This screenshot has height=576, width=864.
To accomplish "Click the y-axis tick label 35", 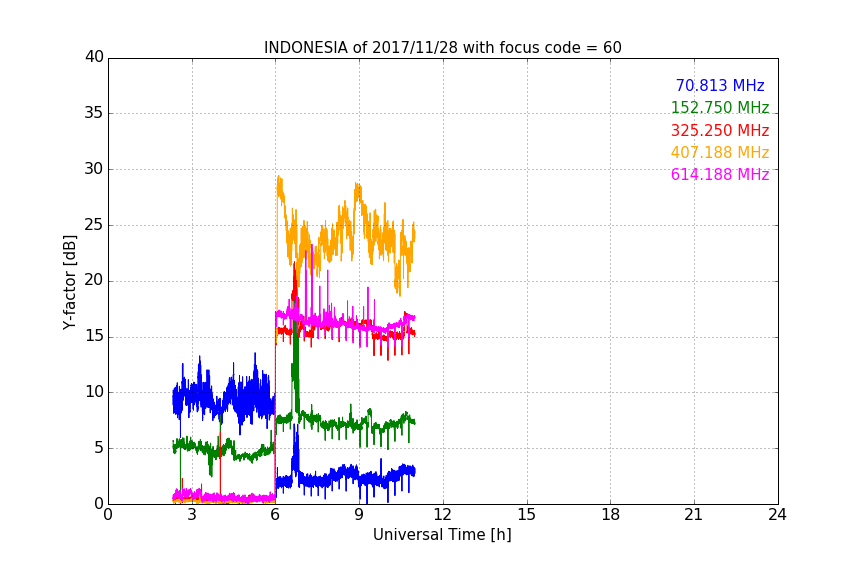I will coord(94,113).
